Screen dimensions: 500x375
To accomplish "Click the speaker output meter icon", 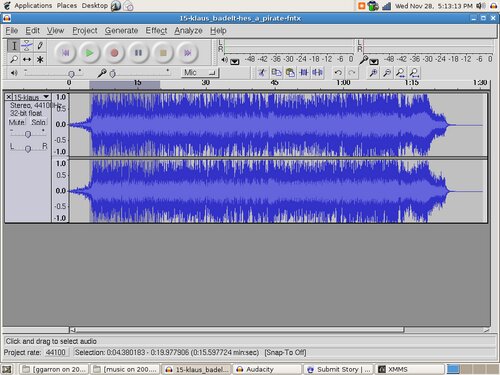I will click(x=225, y=60).
